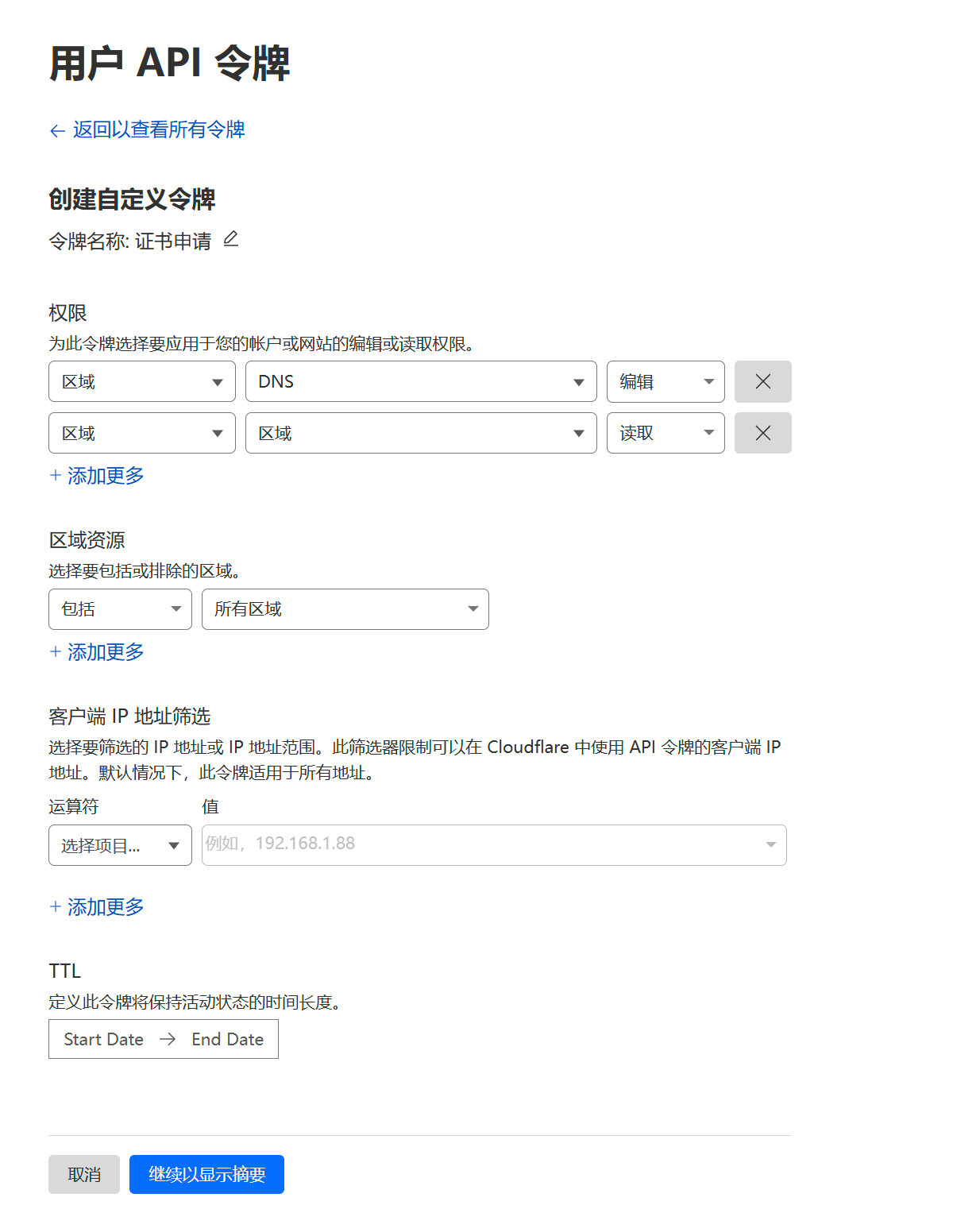Click the 取消 button

[83, 1174]
